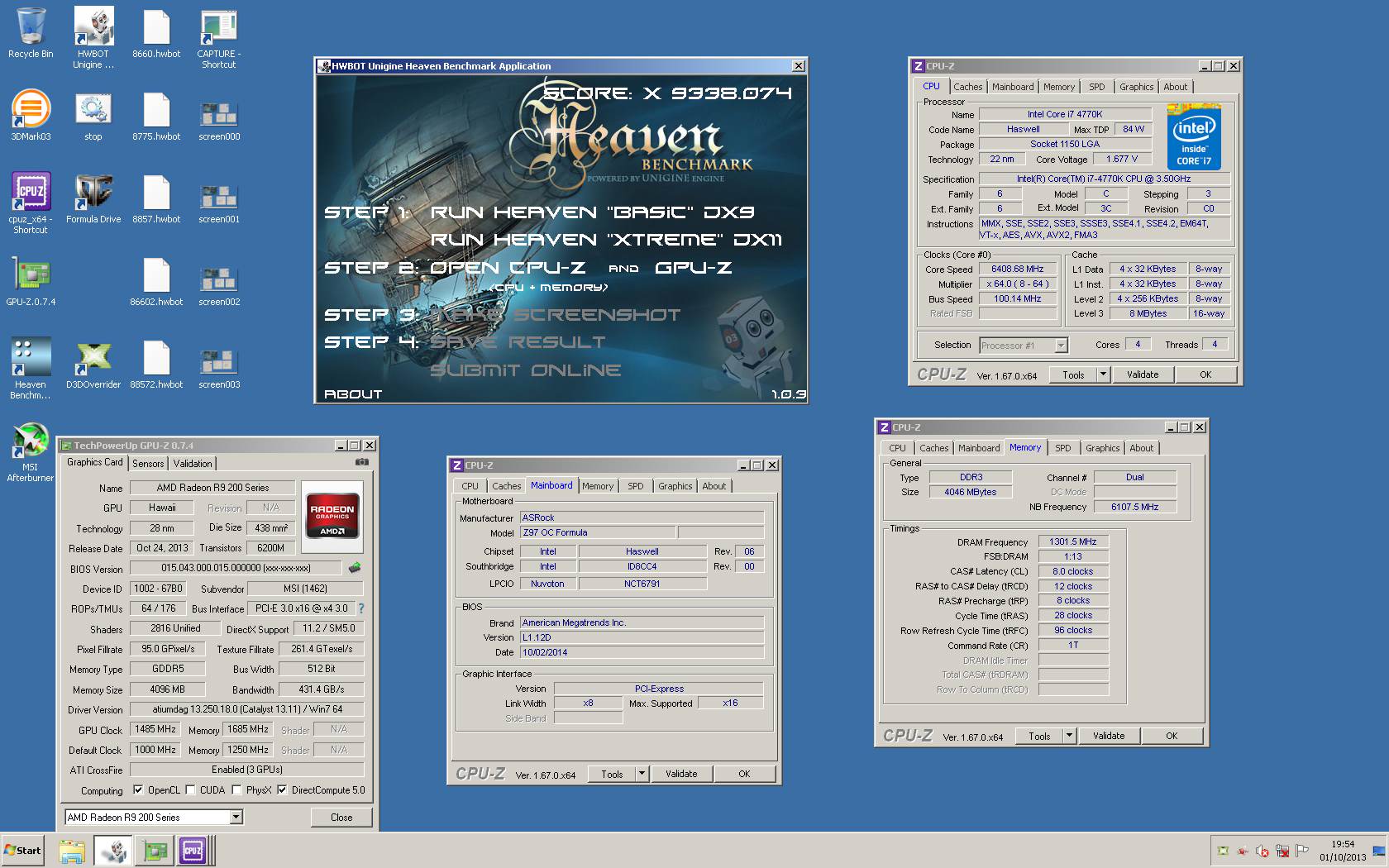The width and height of the screenshot is (1389, 868).
Task: Switch to Sensors tab in GPU-Z
Action: (x=148, y=464)
